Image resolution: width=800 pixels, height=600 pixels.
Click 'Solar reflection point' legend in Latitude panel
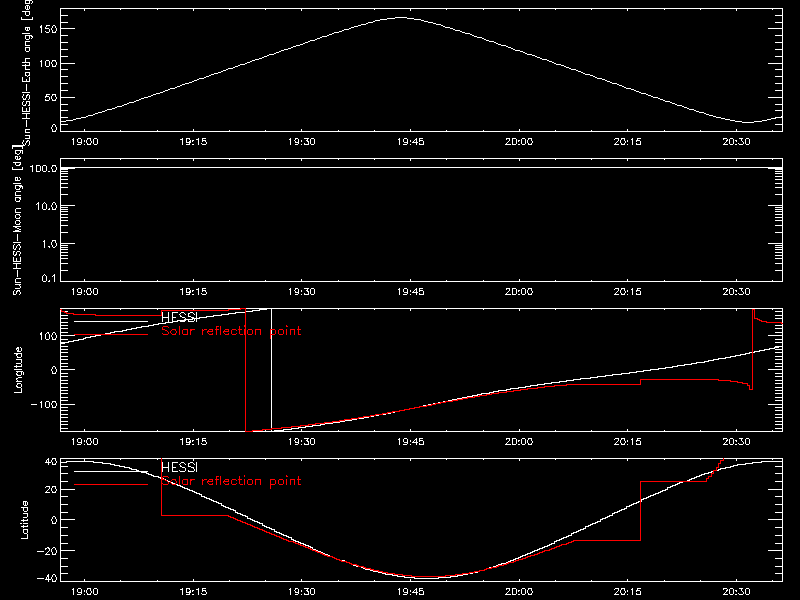(231, 481)
